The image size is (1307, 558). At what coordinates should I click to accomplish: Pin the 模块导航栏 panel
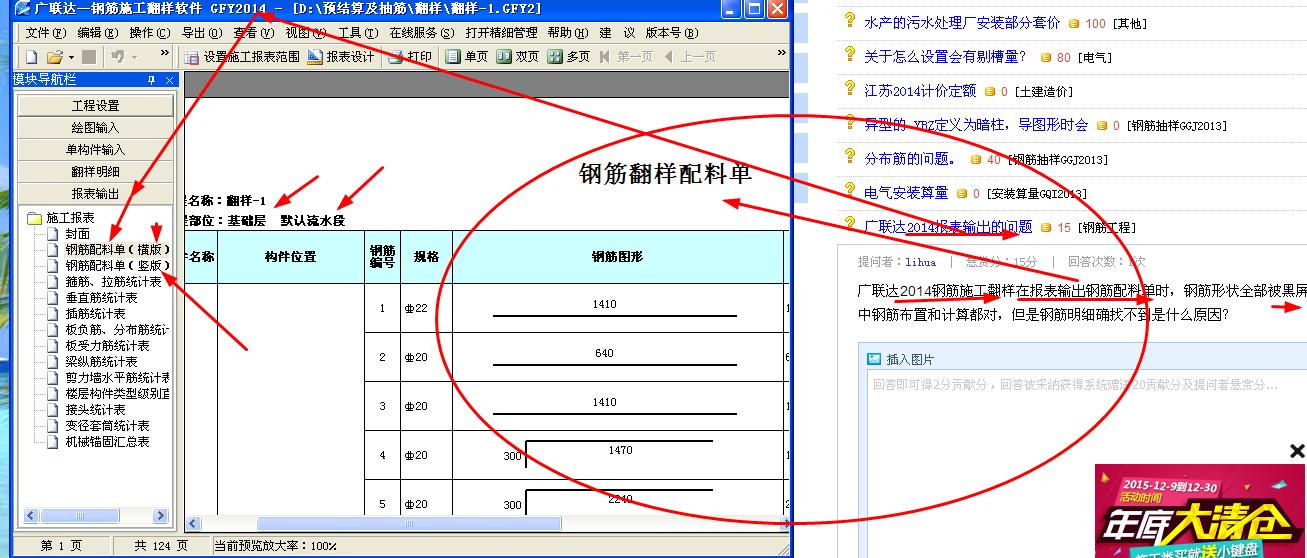coord(152,80)
